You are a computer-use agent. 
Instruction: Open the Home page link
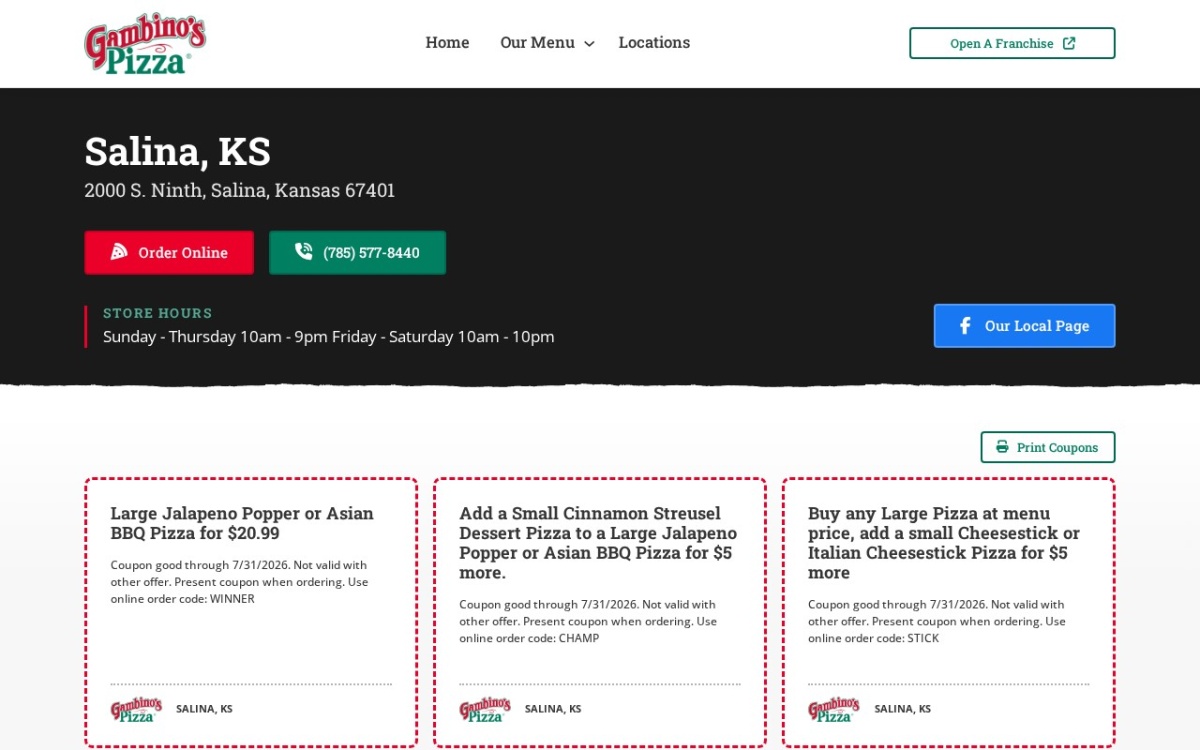[447, 43]
